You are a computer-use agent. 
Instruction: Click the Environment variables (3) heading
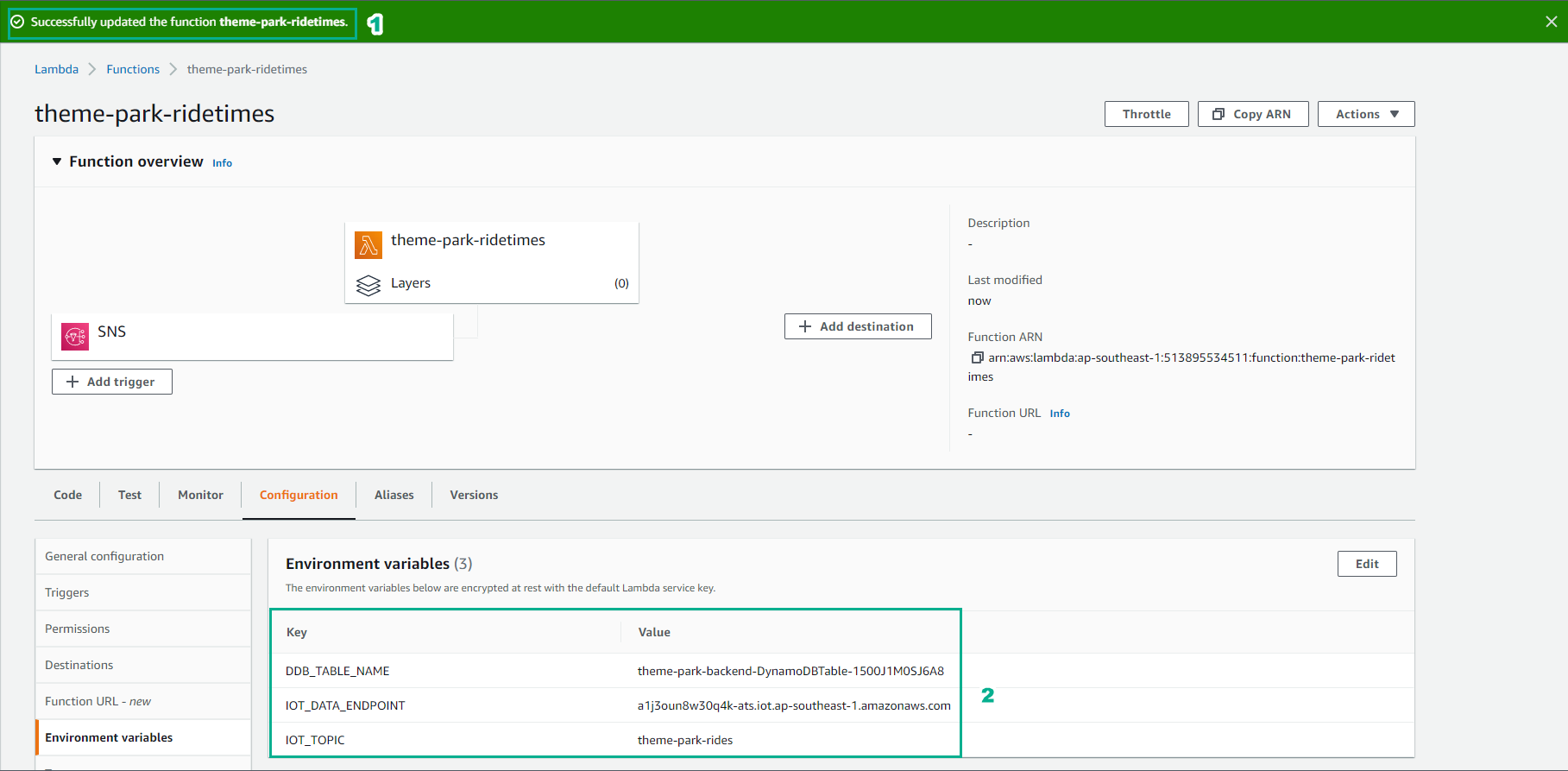pos(379,564)
